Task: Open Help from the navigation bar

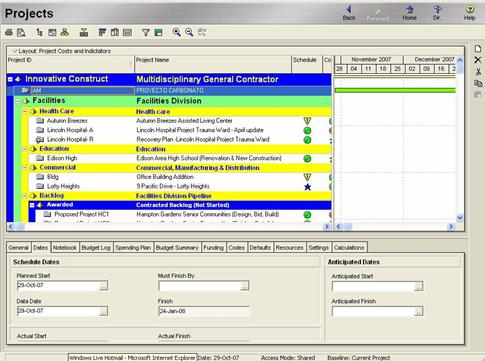Action: 469,13
